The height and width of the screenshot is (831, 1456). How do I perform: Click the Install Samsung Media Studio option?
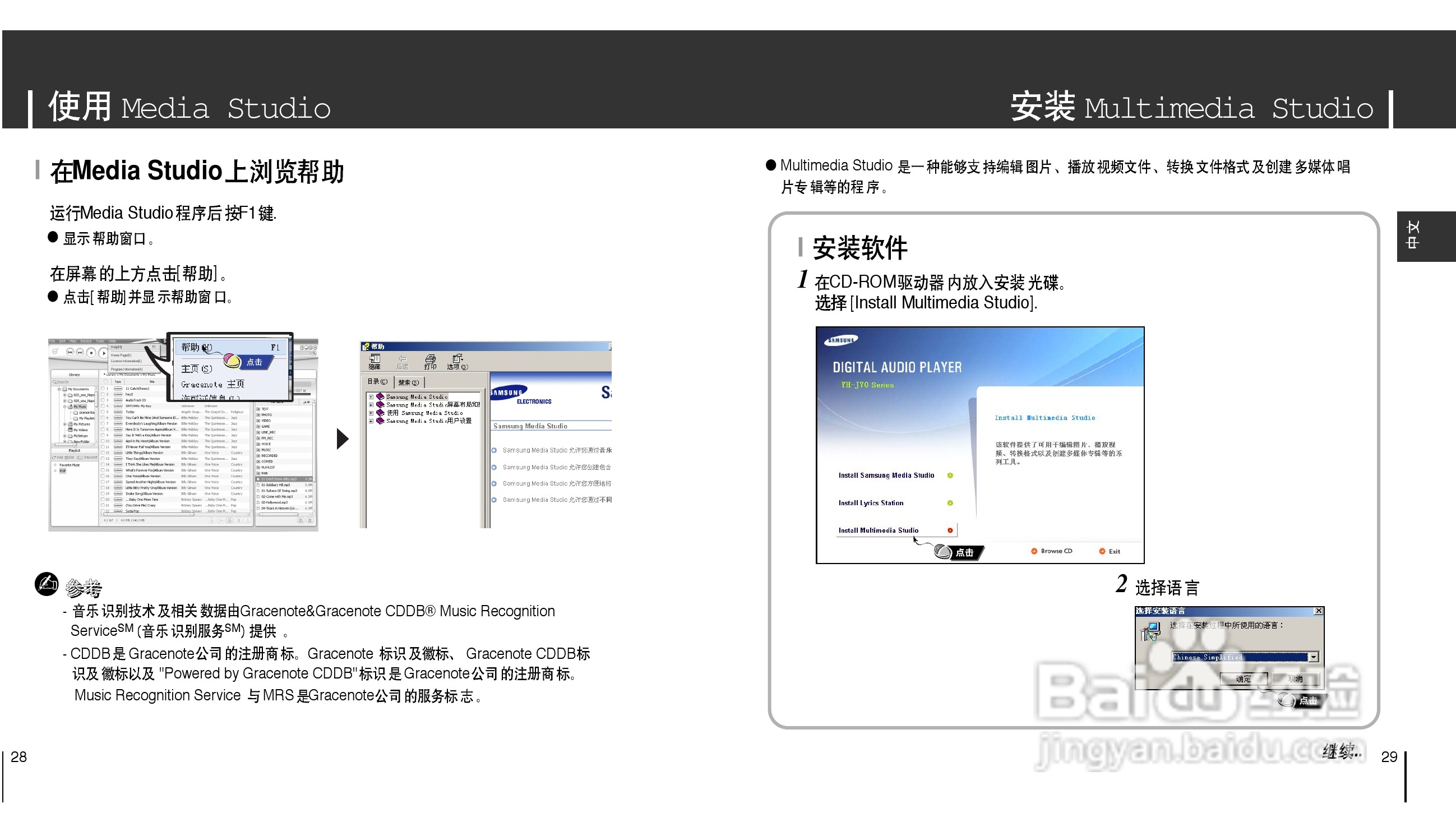(x=885, y=475)
